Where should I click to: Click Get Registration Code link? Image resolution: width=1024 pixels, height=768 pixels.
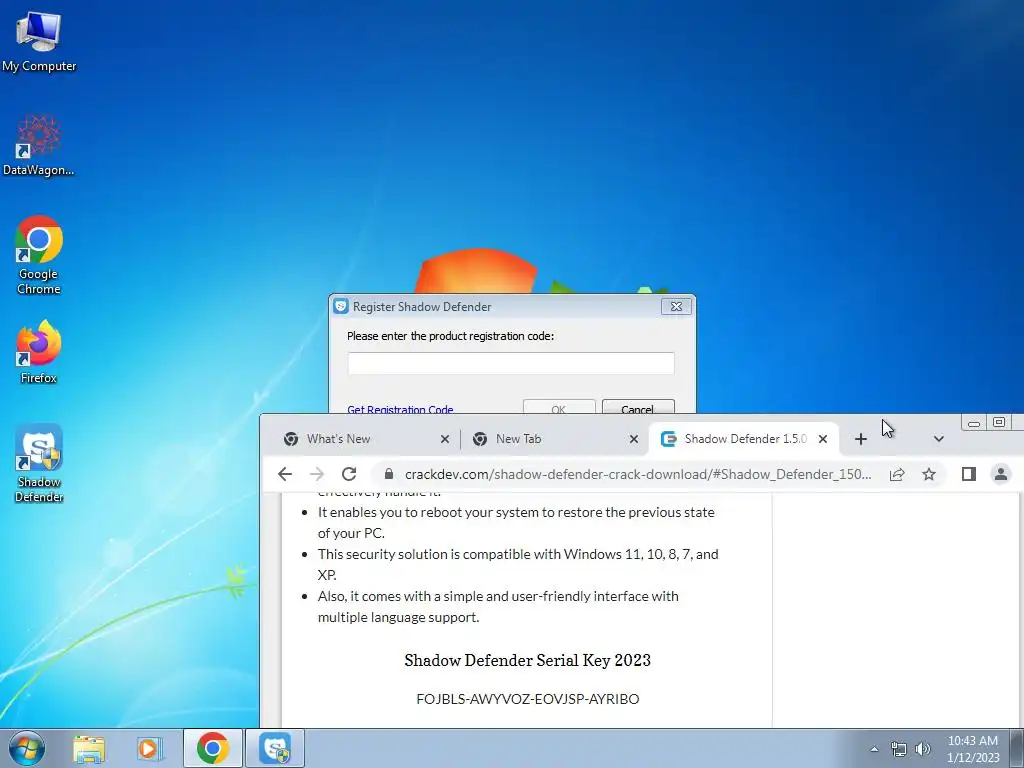(400, 409)
